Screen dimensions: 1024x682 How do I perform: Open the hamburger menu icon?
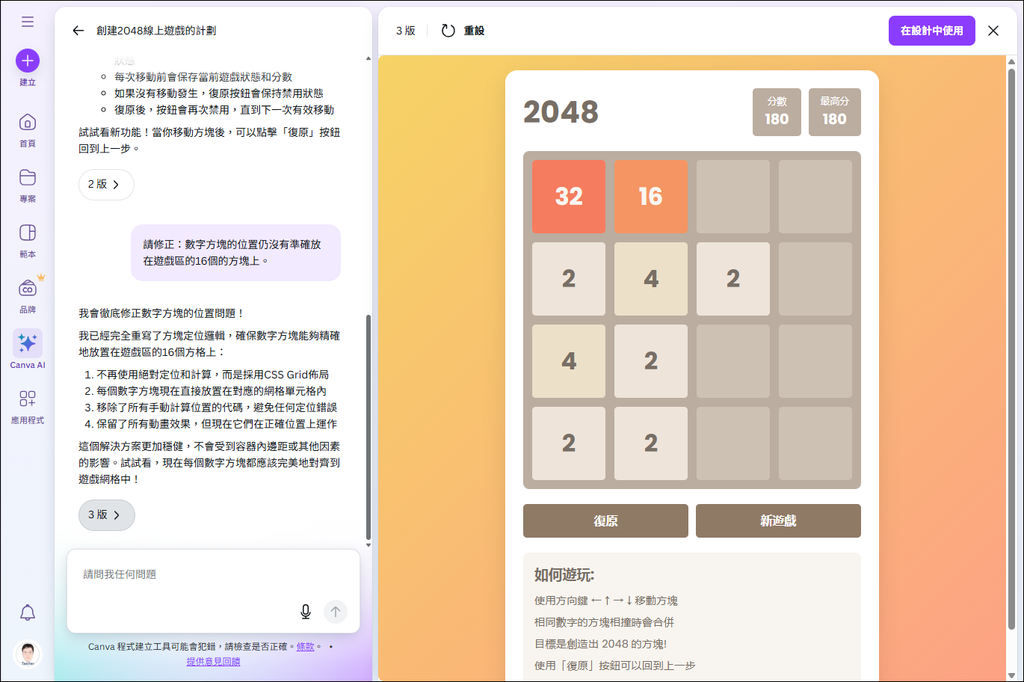pyautogui.click(x=27, y=22)
